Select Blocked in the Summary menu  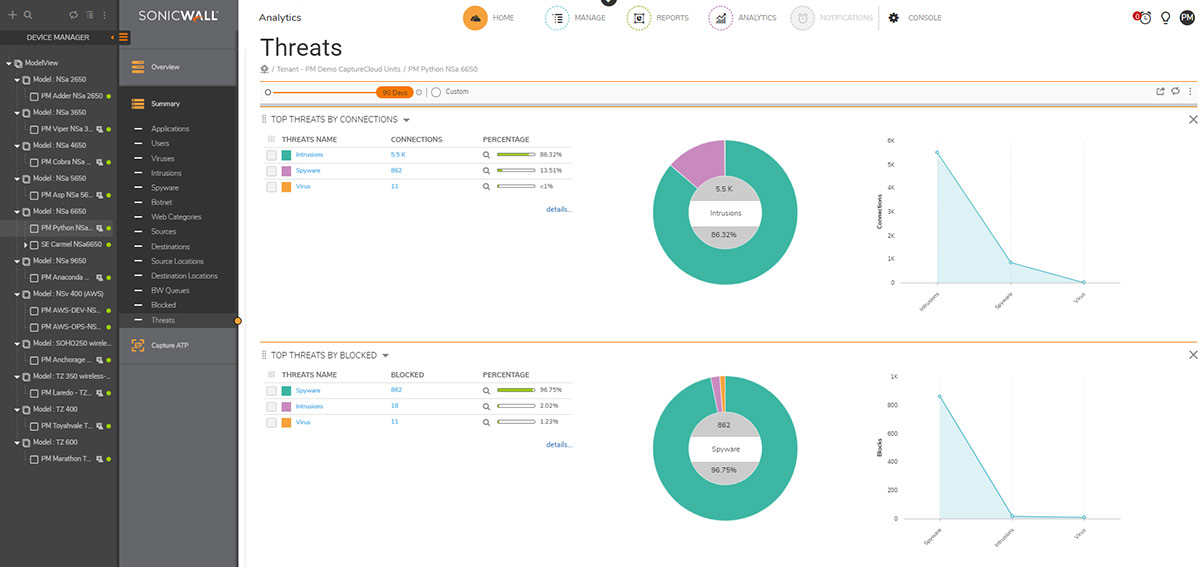point(163,305)
